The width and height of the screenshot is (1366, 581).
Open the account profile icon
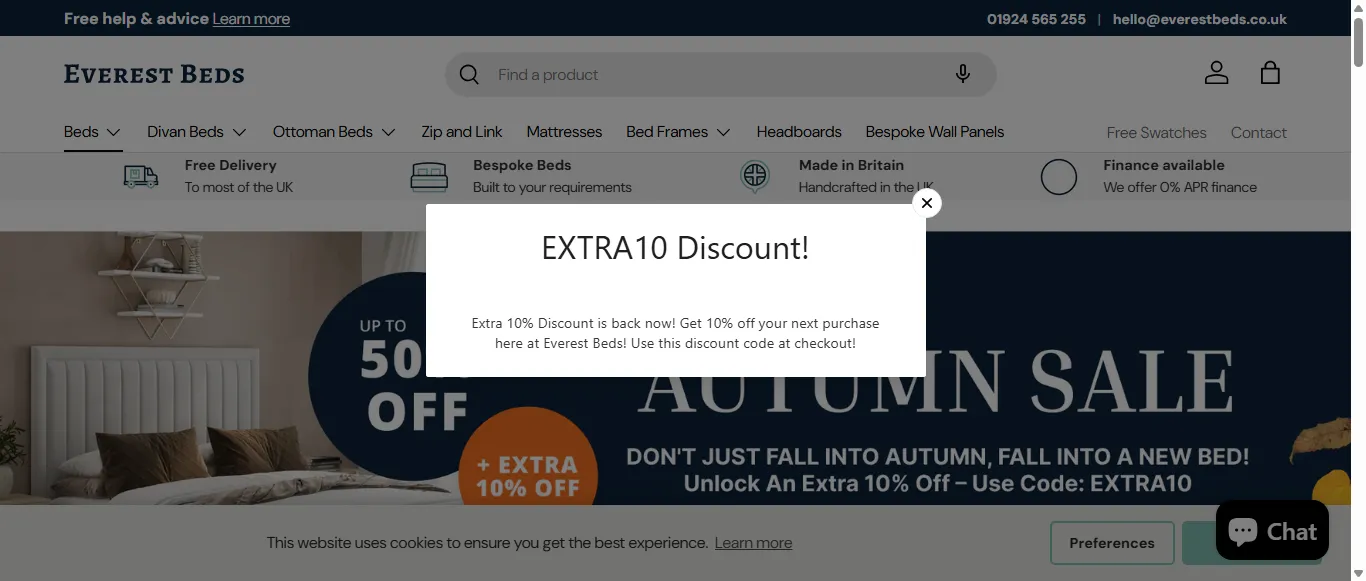pos(1216,73)
